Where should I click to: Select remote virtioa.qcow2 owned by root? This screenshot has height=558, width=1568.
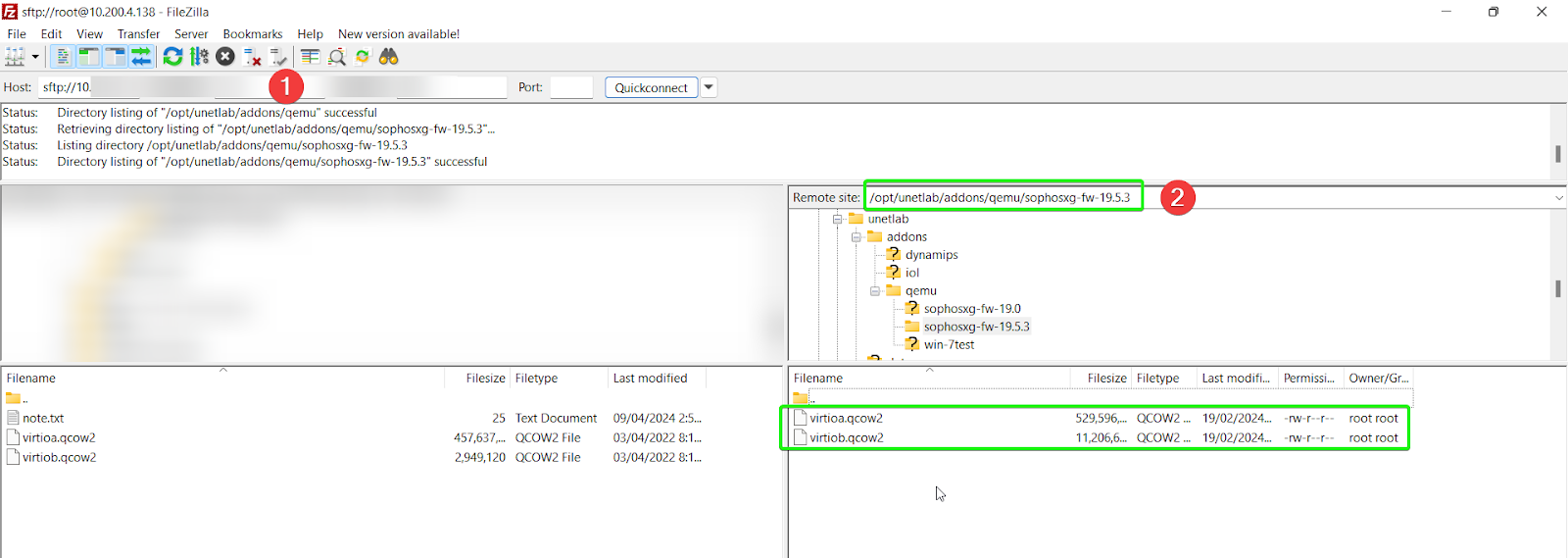846,418
